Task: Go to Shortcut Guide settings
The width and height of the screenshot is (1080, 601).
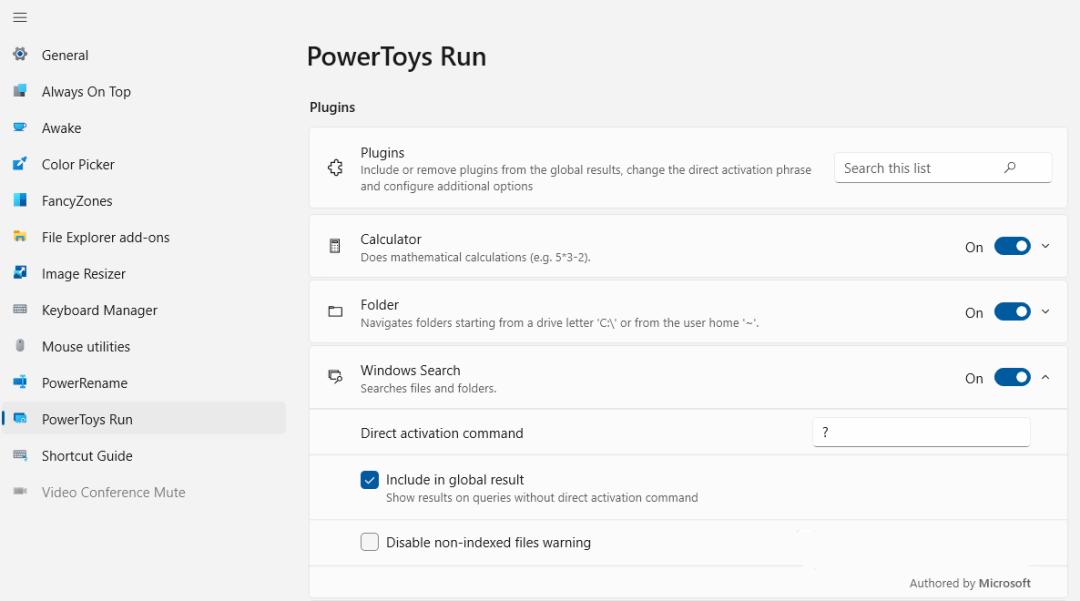Action: click(87, 456)
